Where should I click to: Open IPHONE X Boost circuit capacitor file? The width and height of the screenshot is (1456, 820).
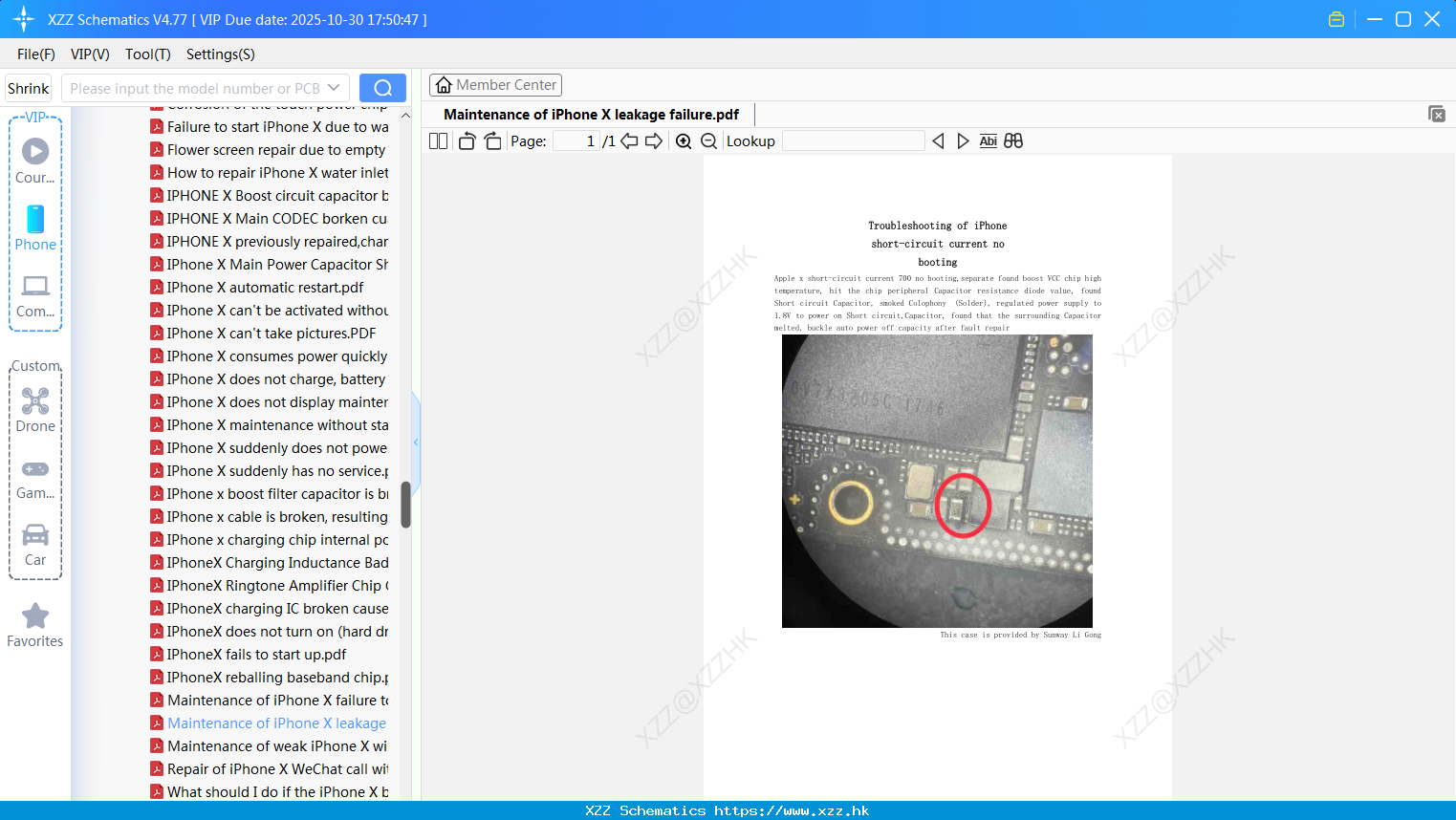[270, 196]
